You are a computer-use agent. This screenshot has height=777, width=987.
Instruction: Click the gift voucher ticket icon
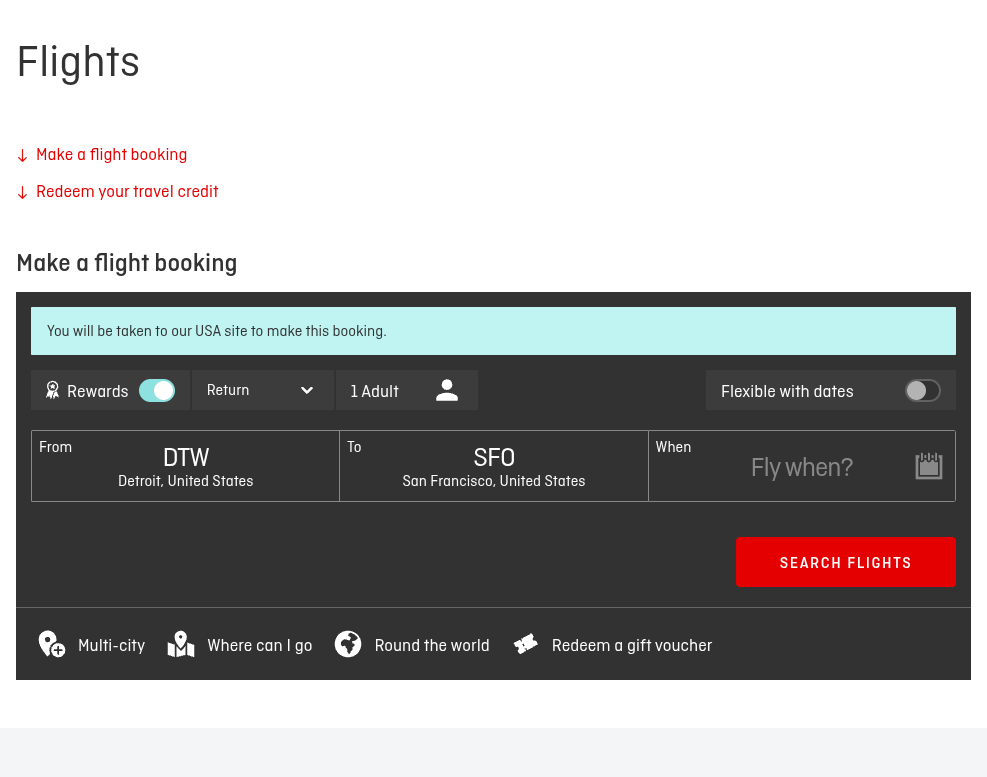[526, 644]
